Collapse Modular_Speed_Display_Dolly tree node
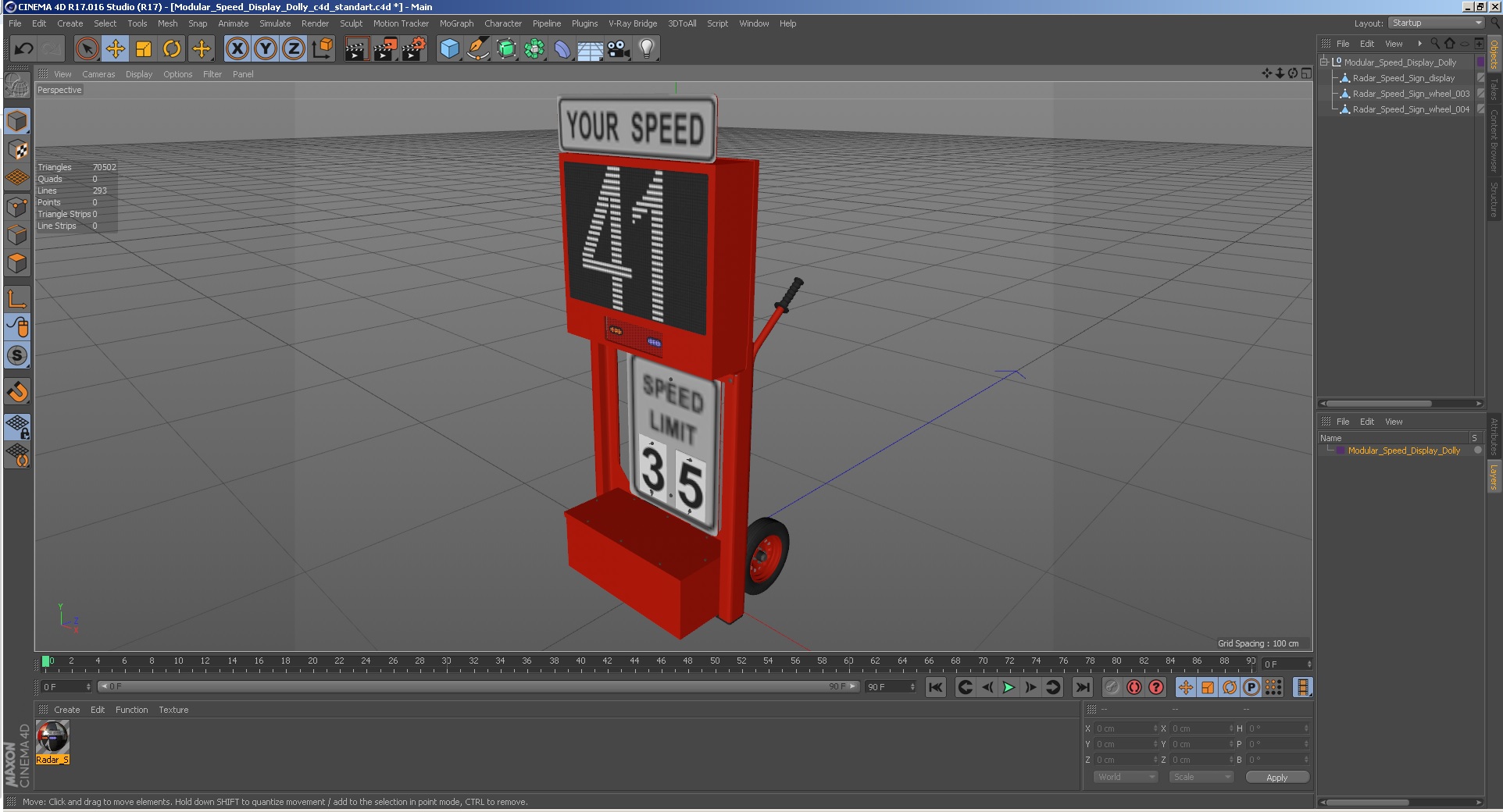The width and height of the screenshot is (1503, 812). coord(1324,62)
